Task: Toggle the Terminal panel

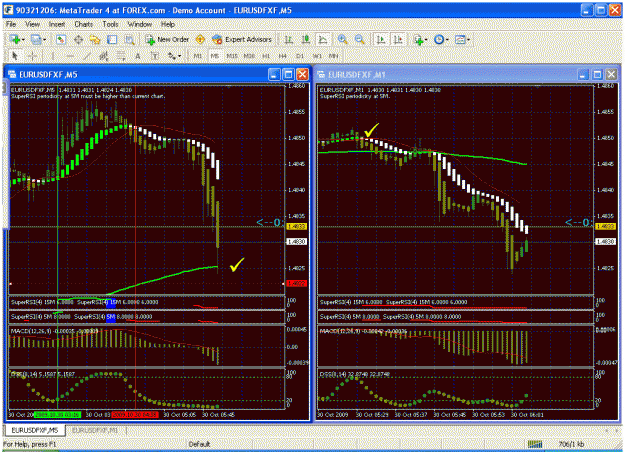Action: tap(112, 39)
